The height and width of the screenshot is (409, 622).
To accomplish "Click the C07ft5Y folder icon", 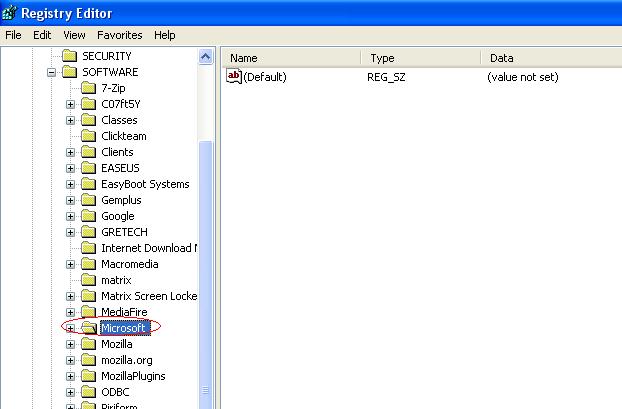I will click(88, 104).
